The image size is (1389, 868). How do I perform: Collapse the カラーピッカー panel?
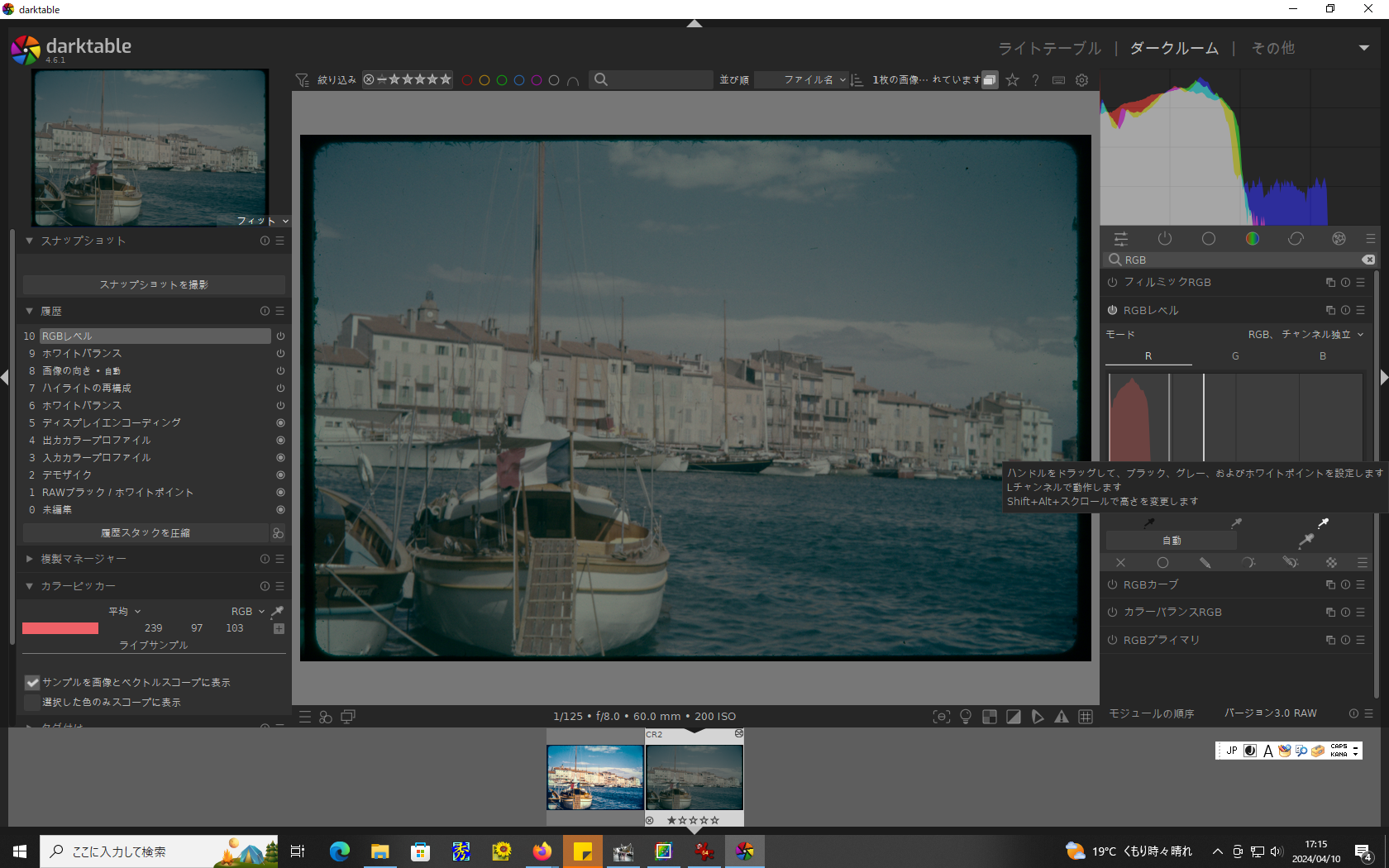click(29, 586)
